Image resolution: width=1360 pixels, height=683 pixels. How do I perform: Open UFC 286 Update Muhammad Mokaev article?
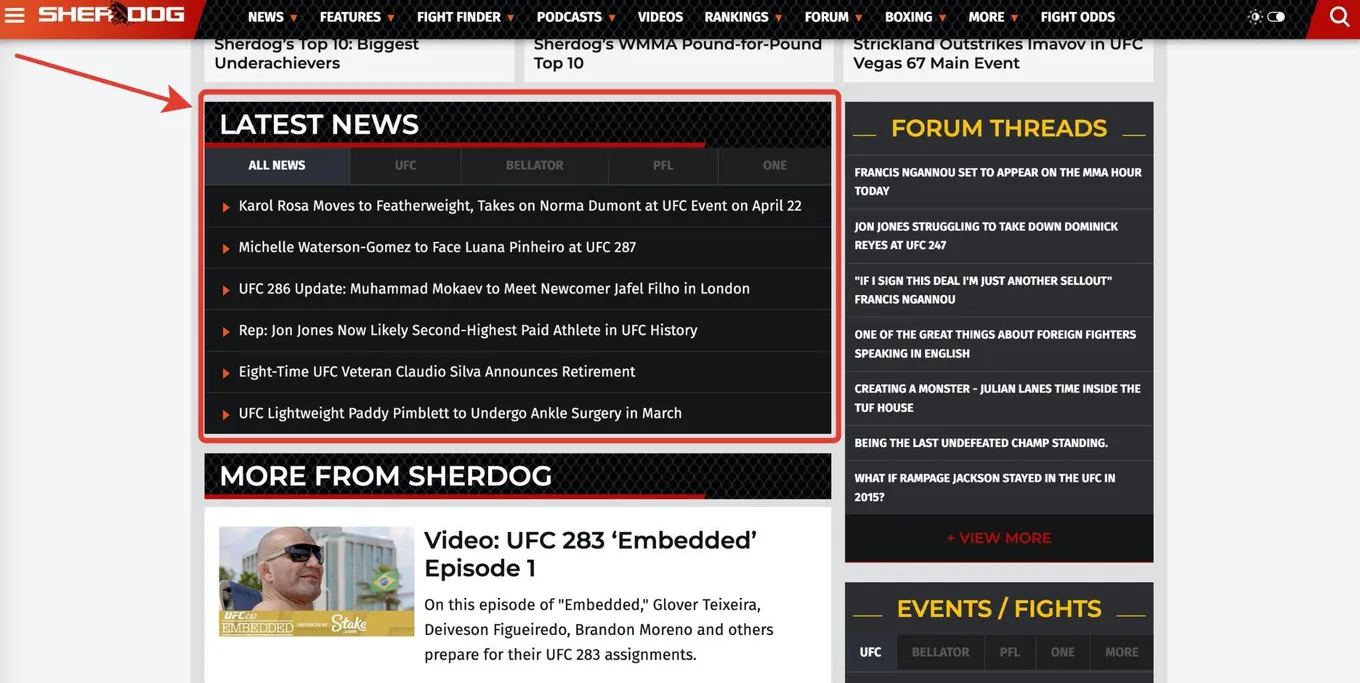(x=494, y=289)
